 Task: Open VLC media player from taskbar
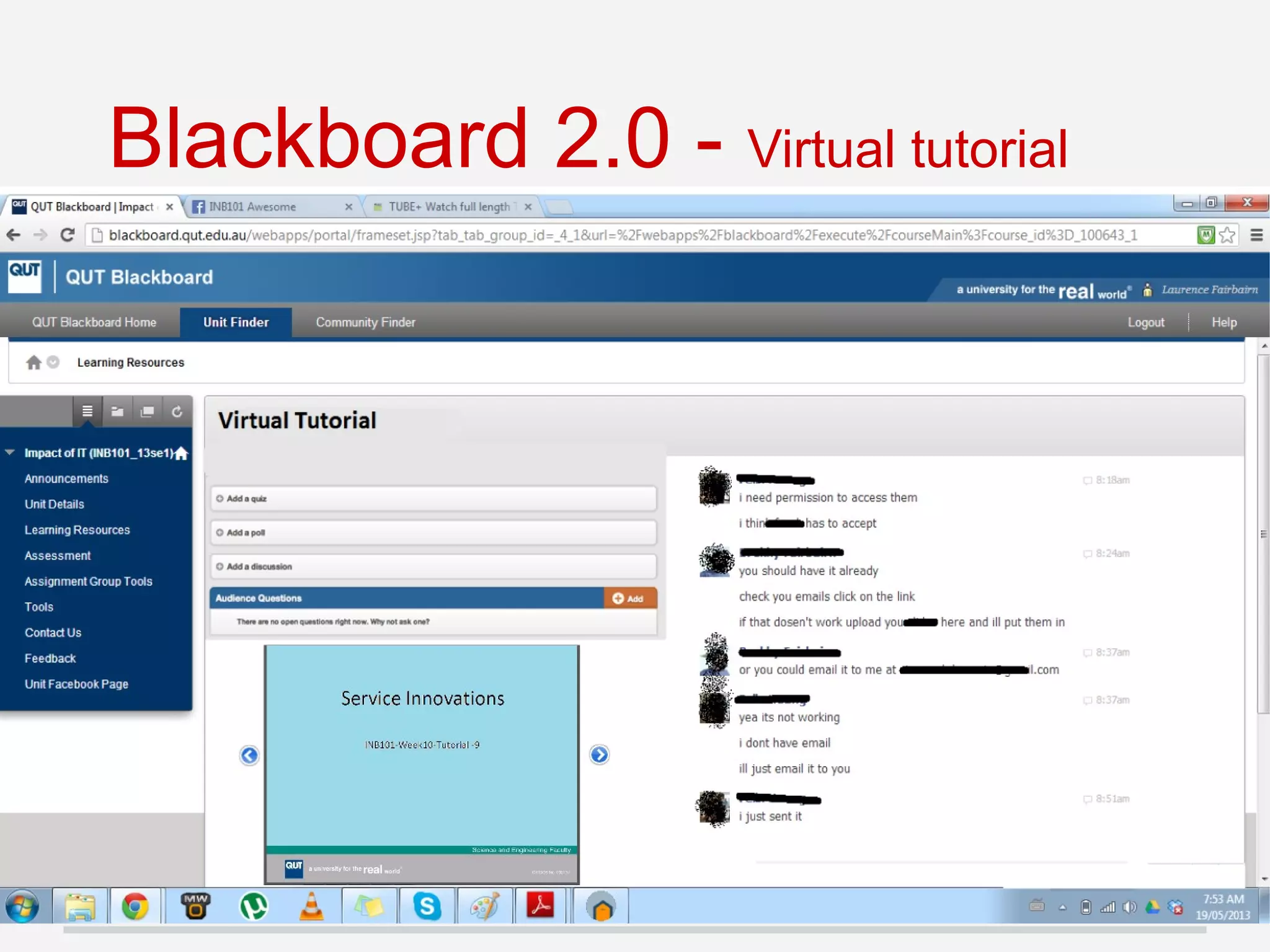tap(311, 907)
